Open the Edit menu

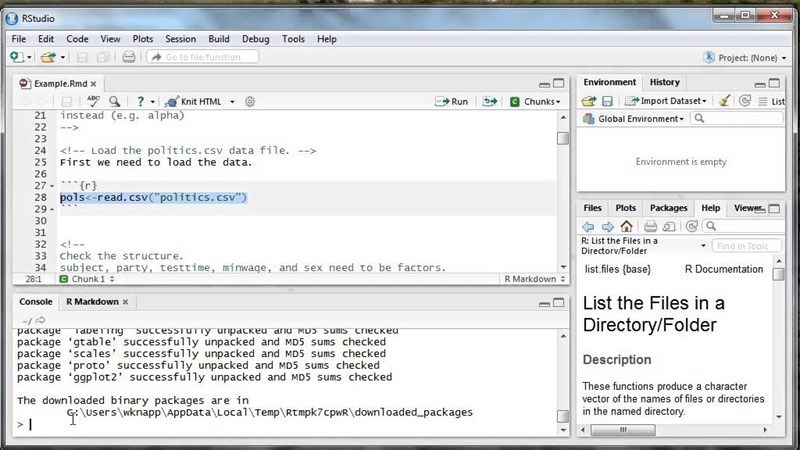coord(46,39)
